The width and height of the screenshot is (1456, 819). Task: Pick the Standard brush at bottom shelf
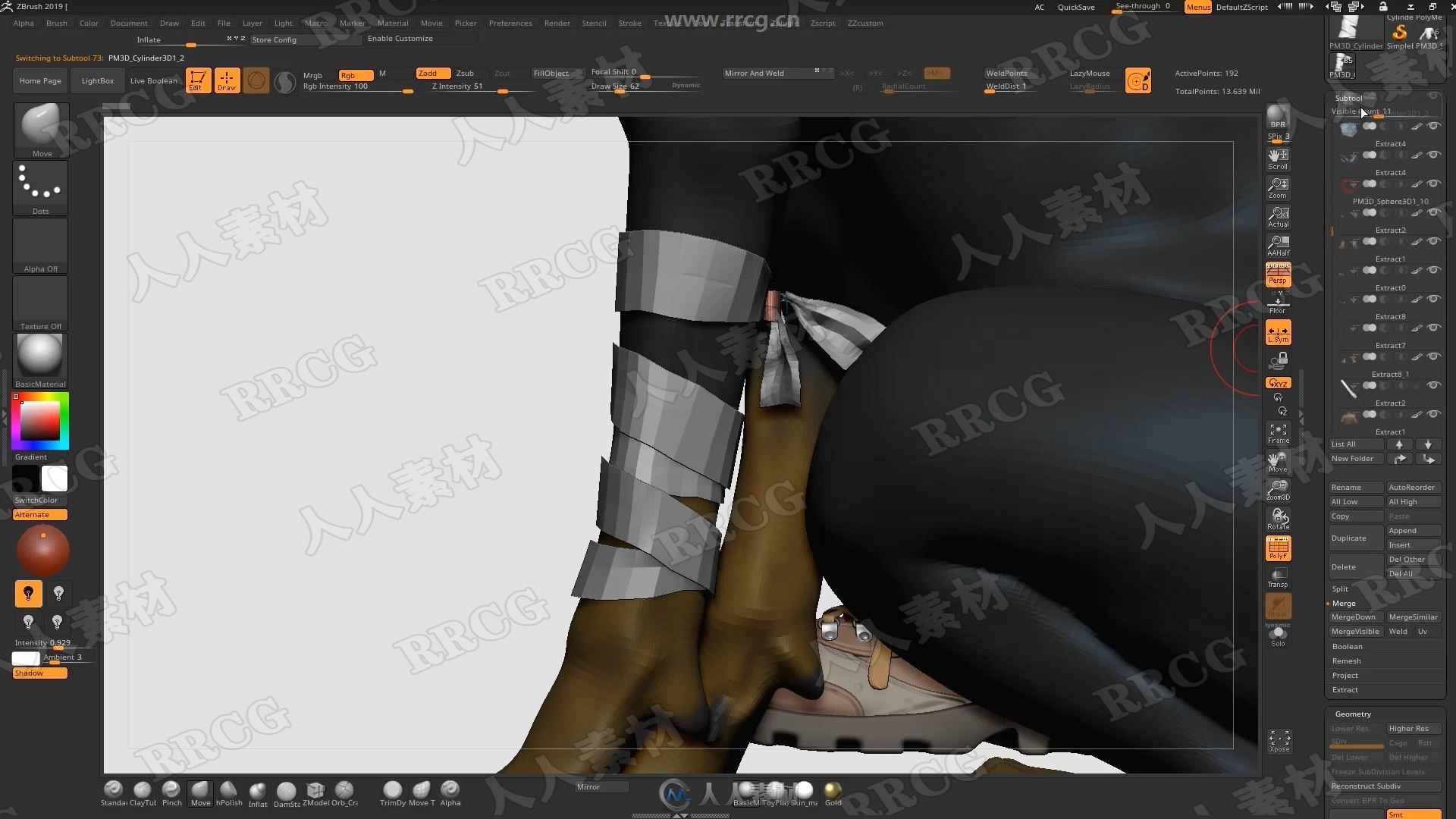(x=114, y=794)
